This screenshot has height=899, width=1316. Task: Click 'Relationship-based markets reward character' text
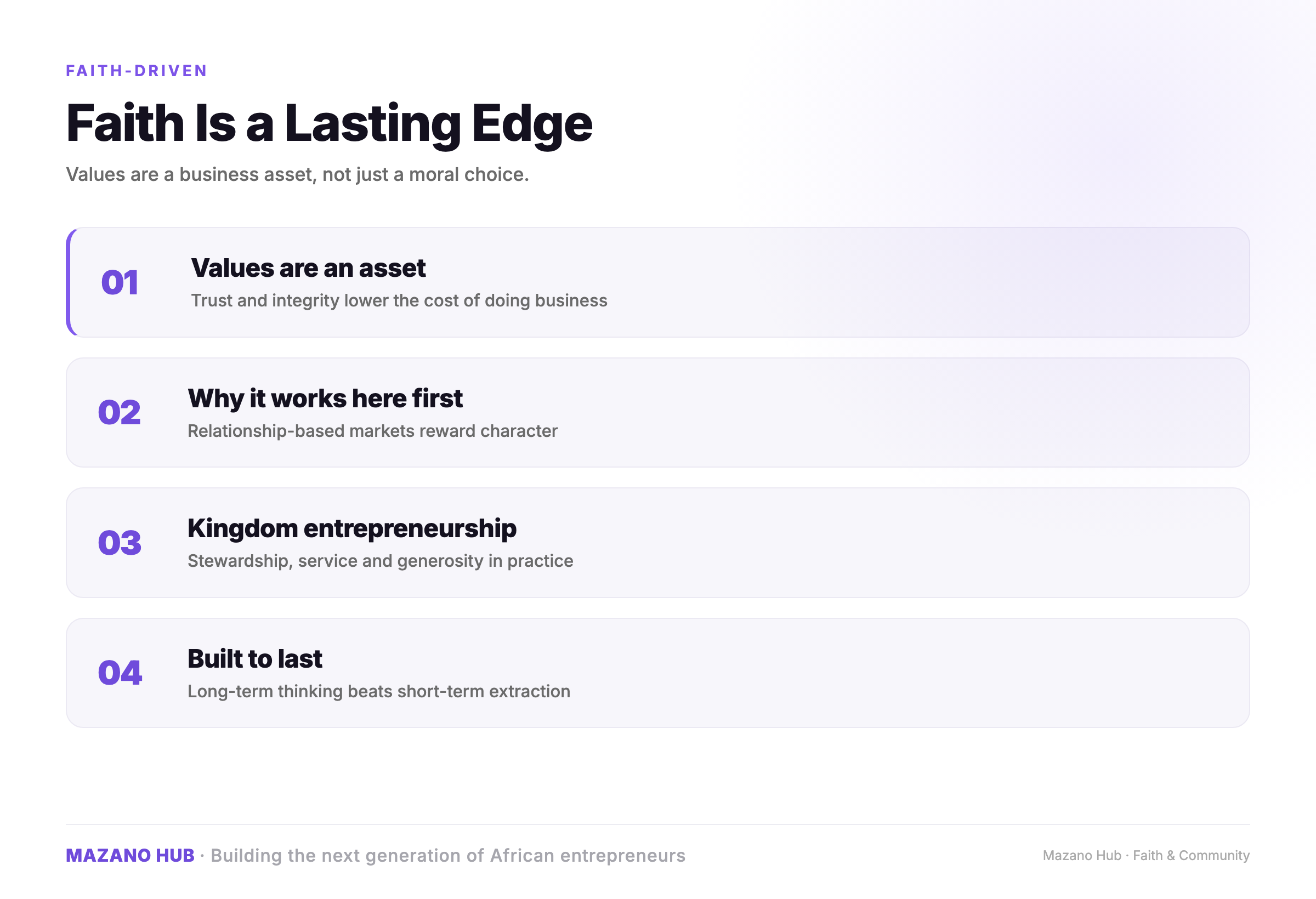(372, 431)
